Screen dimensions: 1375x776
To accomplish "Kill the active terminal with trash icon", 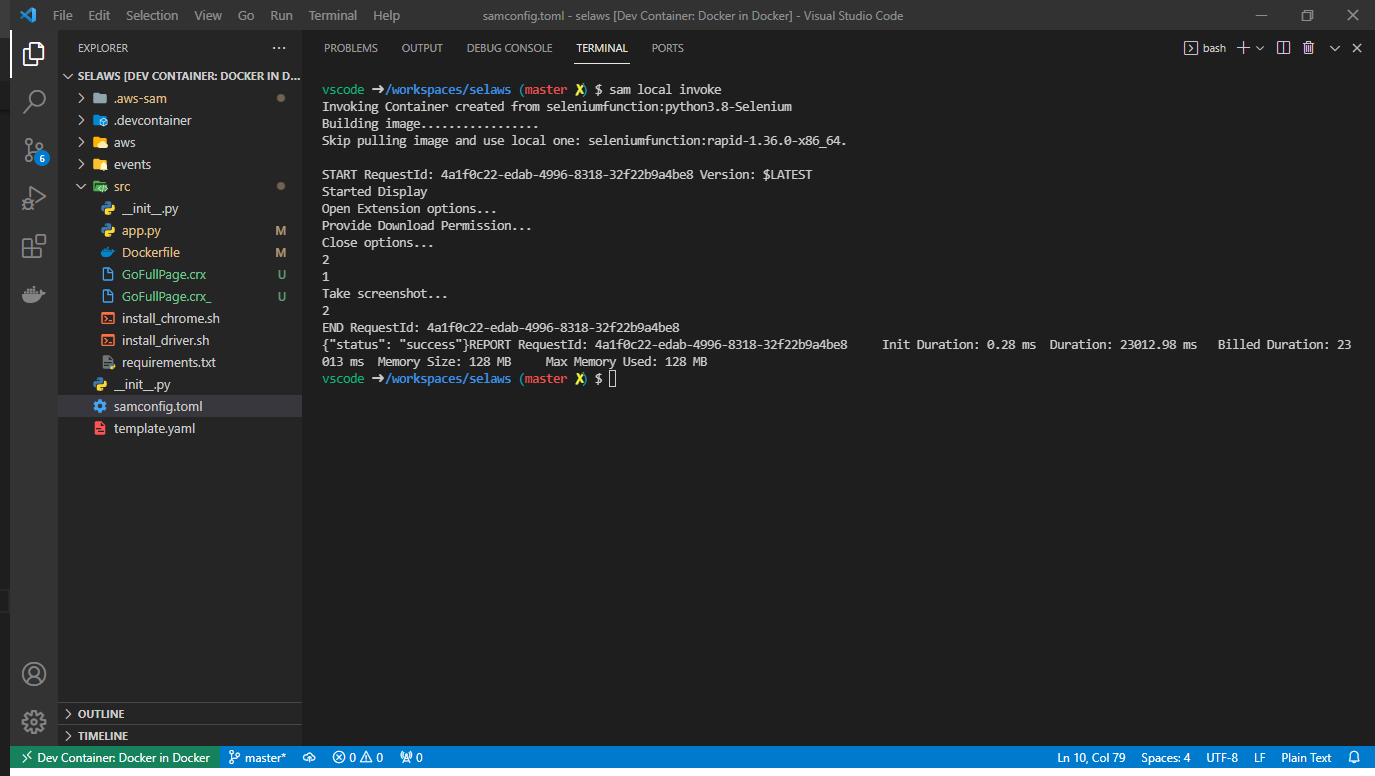I will point(1308,47).
